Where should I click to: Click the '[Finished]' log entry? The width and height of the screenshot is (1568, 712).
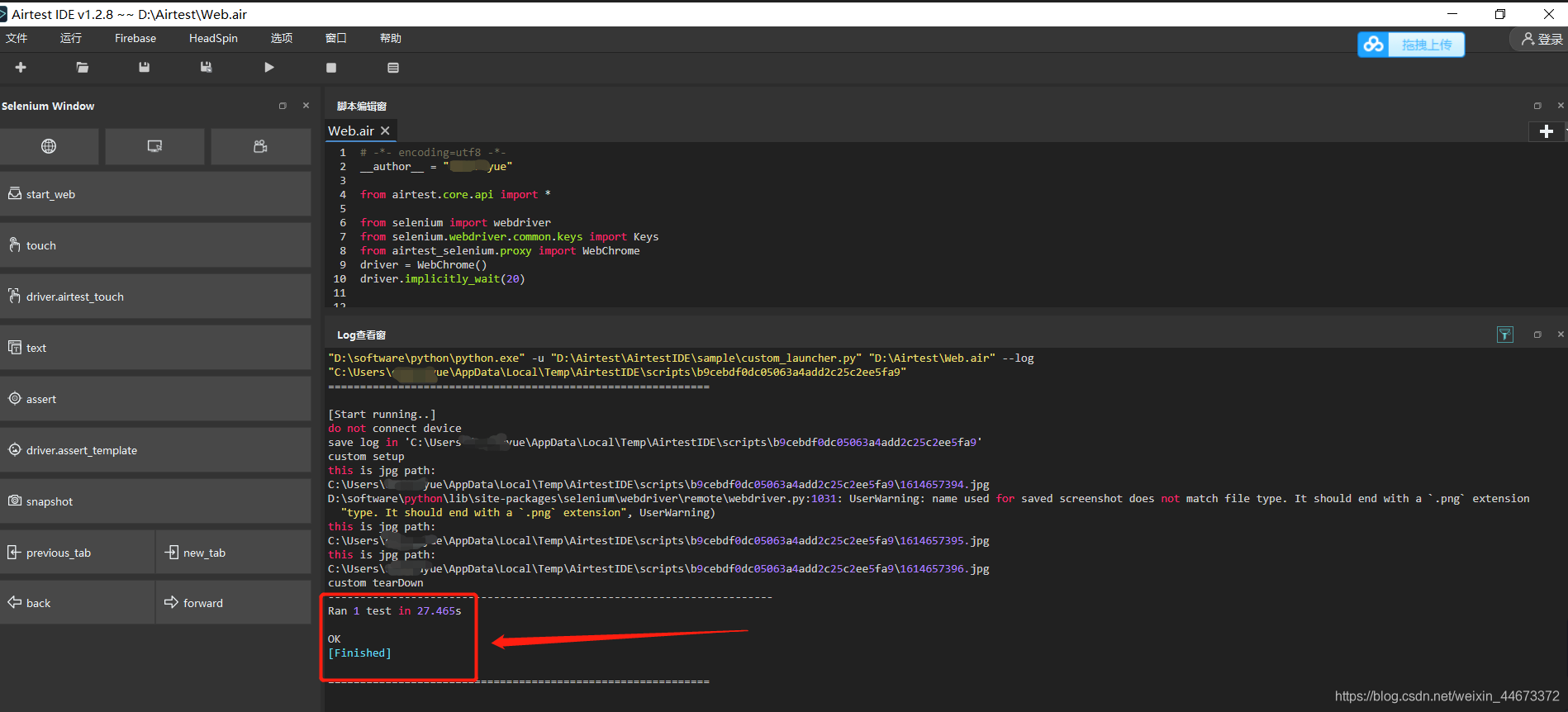[359, 653]
